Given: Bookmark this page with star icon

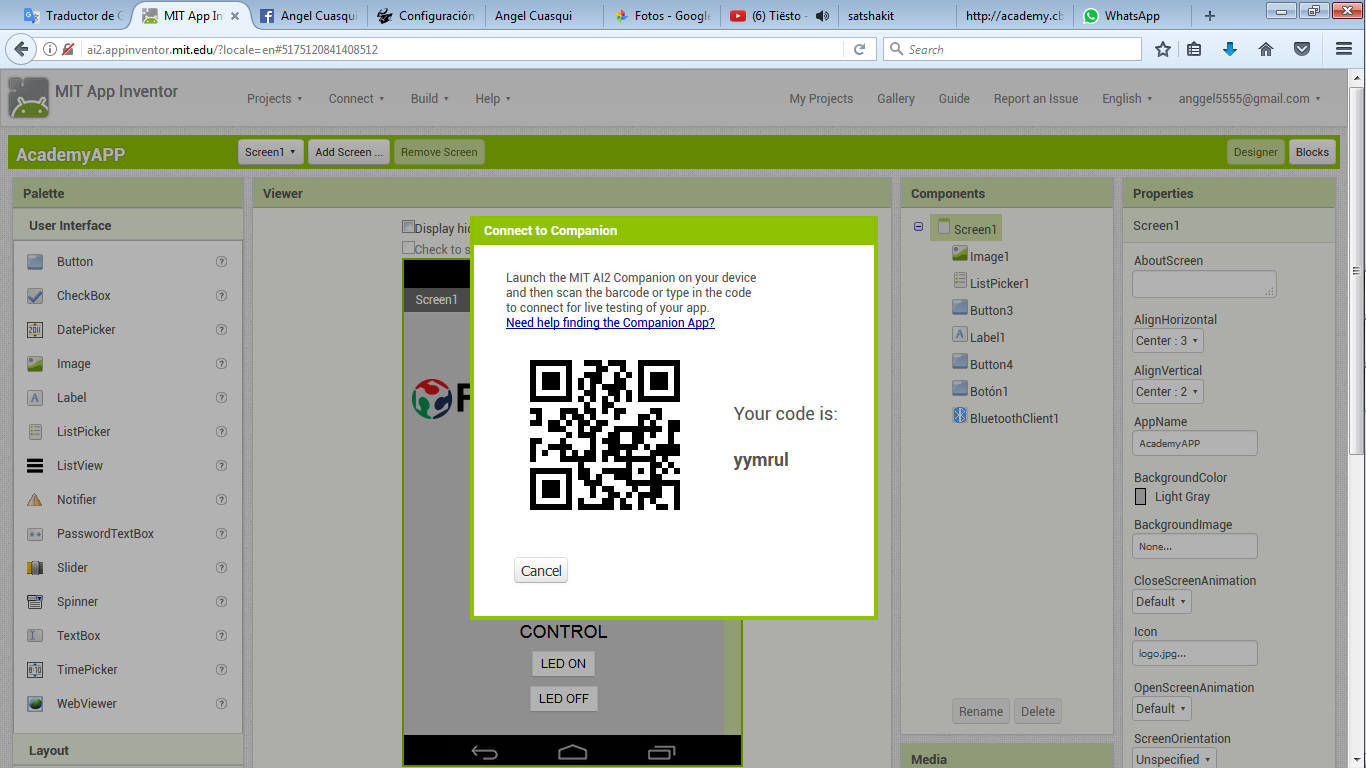Looking at the screenshot, I should coord(1163,49).
